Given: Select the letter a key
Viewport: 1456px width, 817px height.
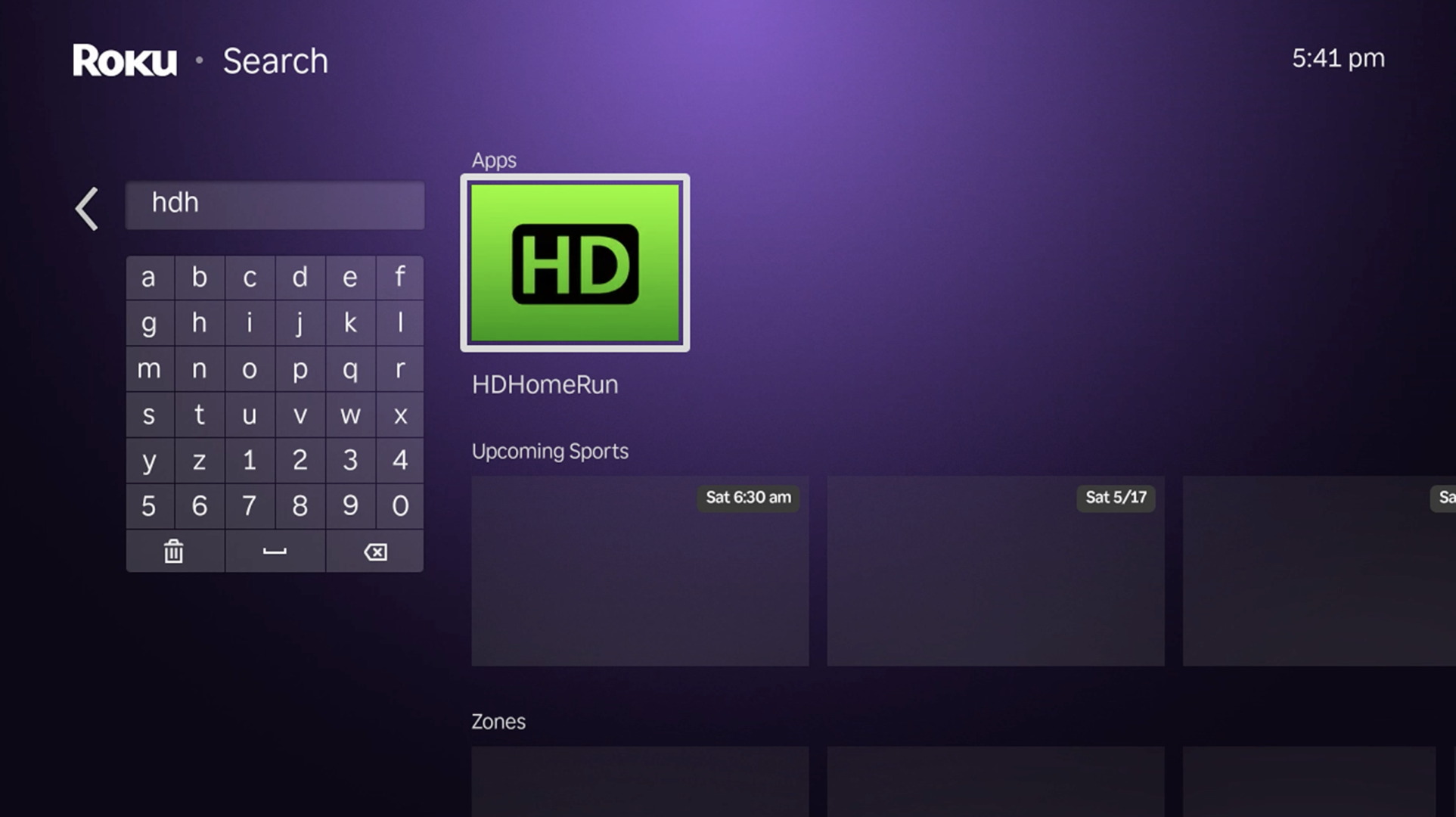Looking at the screenshot, I should (x=150, y=278).
